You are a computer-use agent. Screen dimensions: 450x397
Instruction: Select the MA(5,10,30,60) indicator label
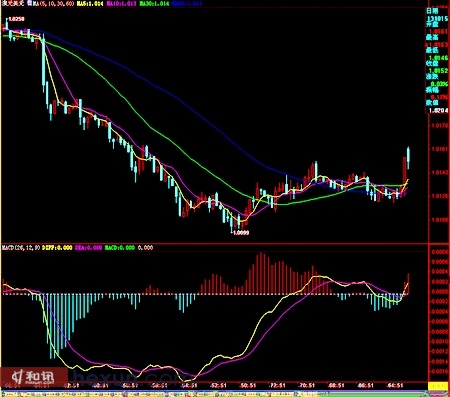coord(53,4)
